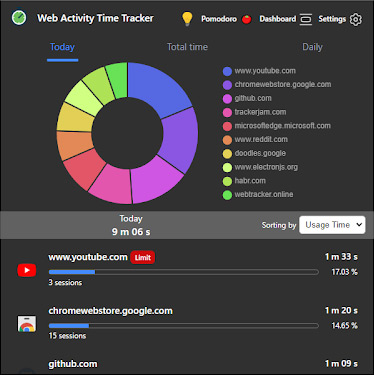Screen dimensions: 374x375
Task: Click the YouTube favicon in the list
Action: [27, 270]
